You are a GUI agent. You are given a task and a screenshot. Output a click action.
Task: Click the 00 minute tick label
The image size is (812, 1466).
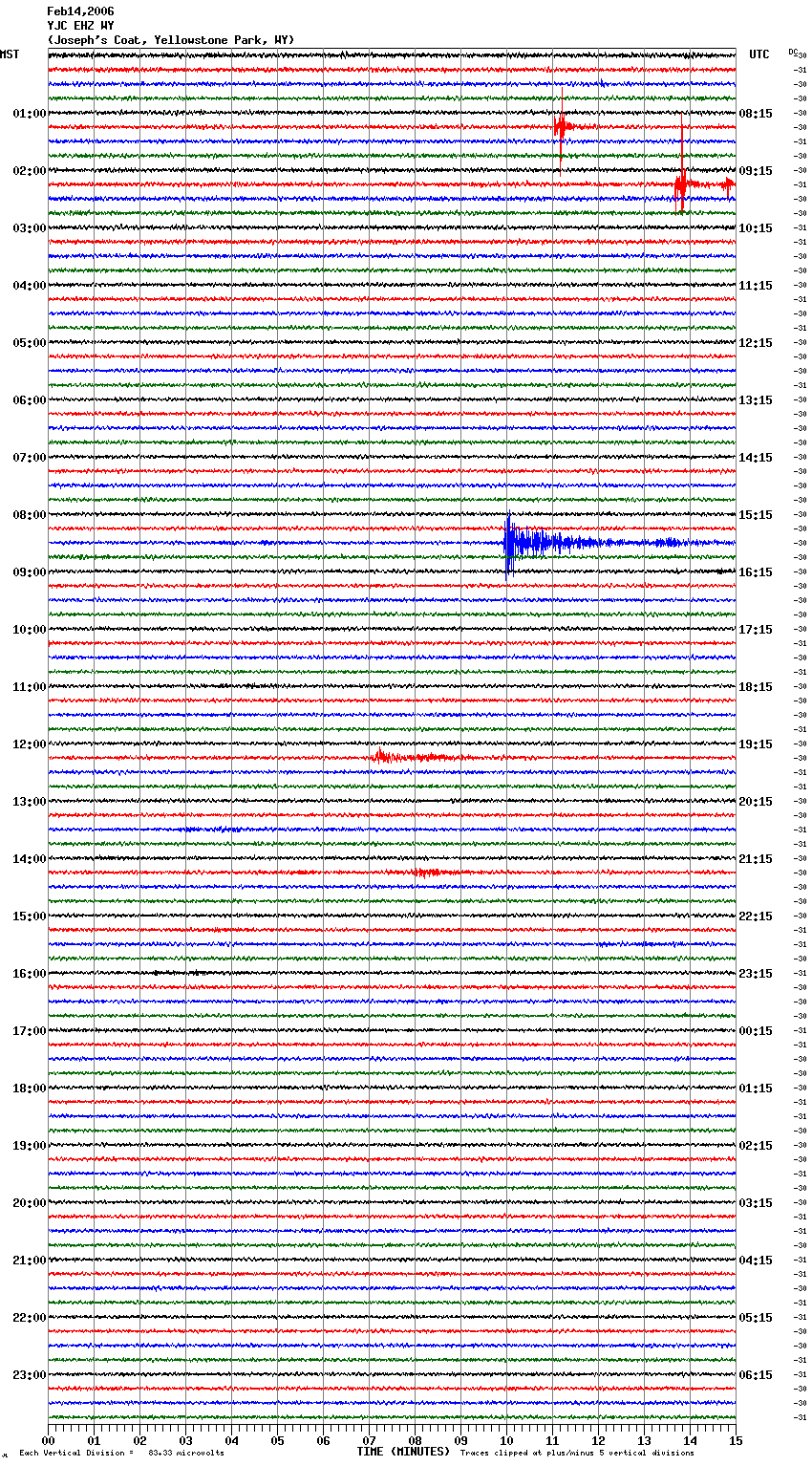pos(48,1440)
